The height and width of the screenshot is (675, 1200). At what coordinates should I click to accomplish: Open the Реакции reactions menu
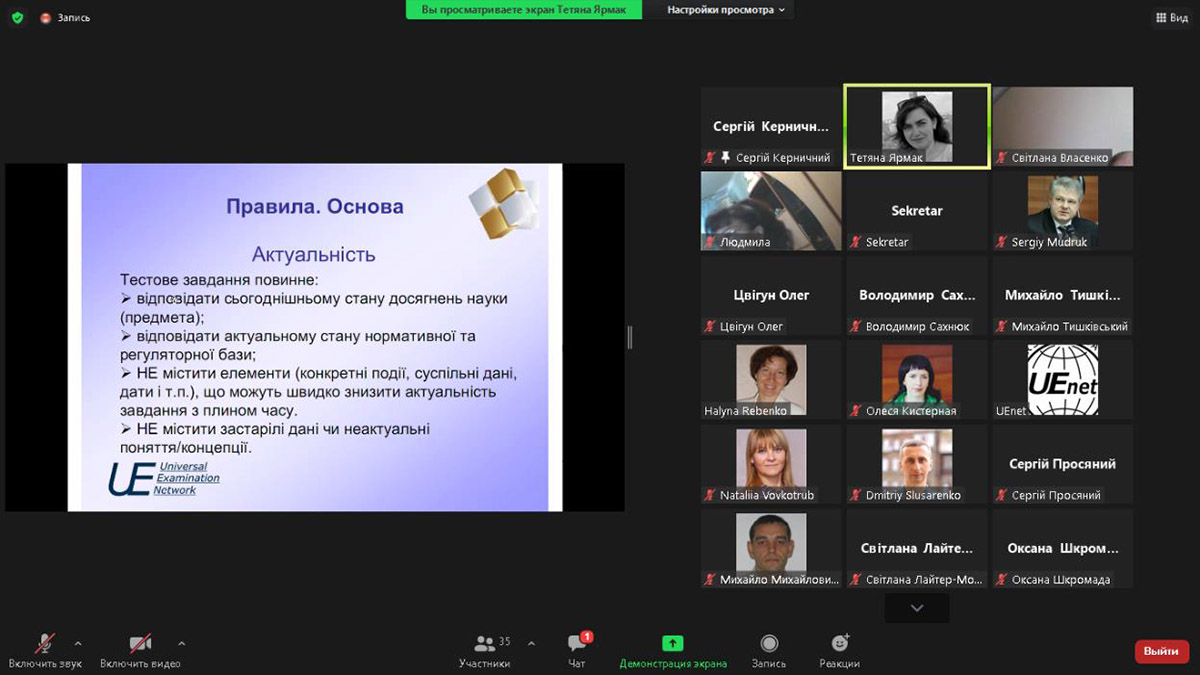[x=839, y=649]
